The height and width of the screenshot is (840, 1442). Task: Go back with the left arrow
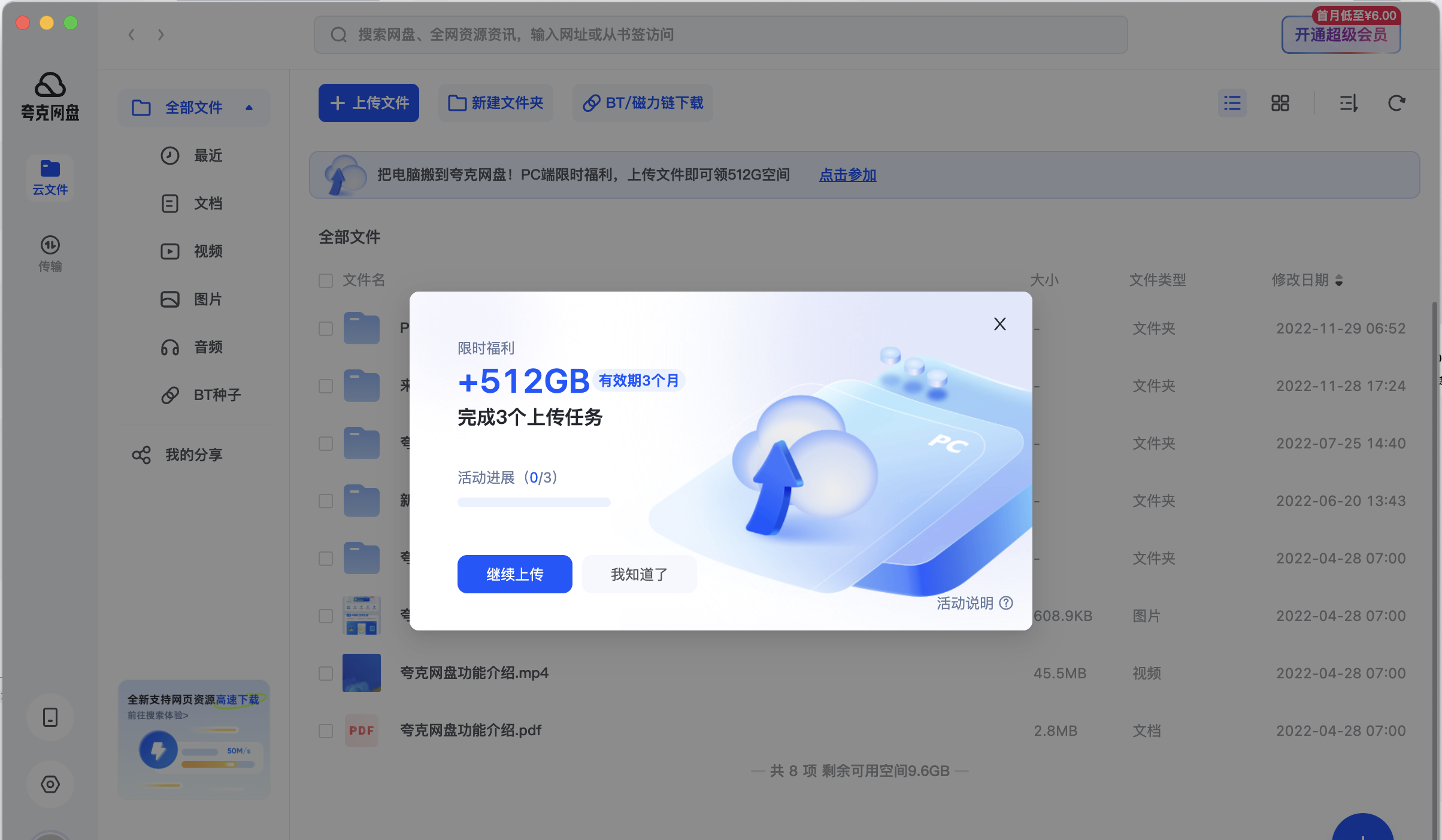[x=131, y=35]
